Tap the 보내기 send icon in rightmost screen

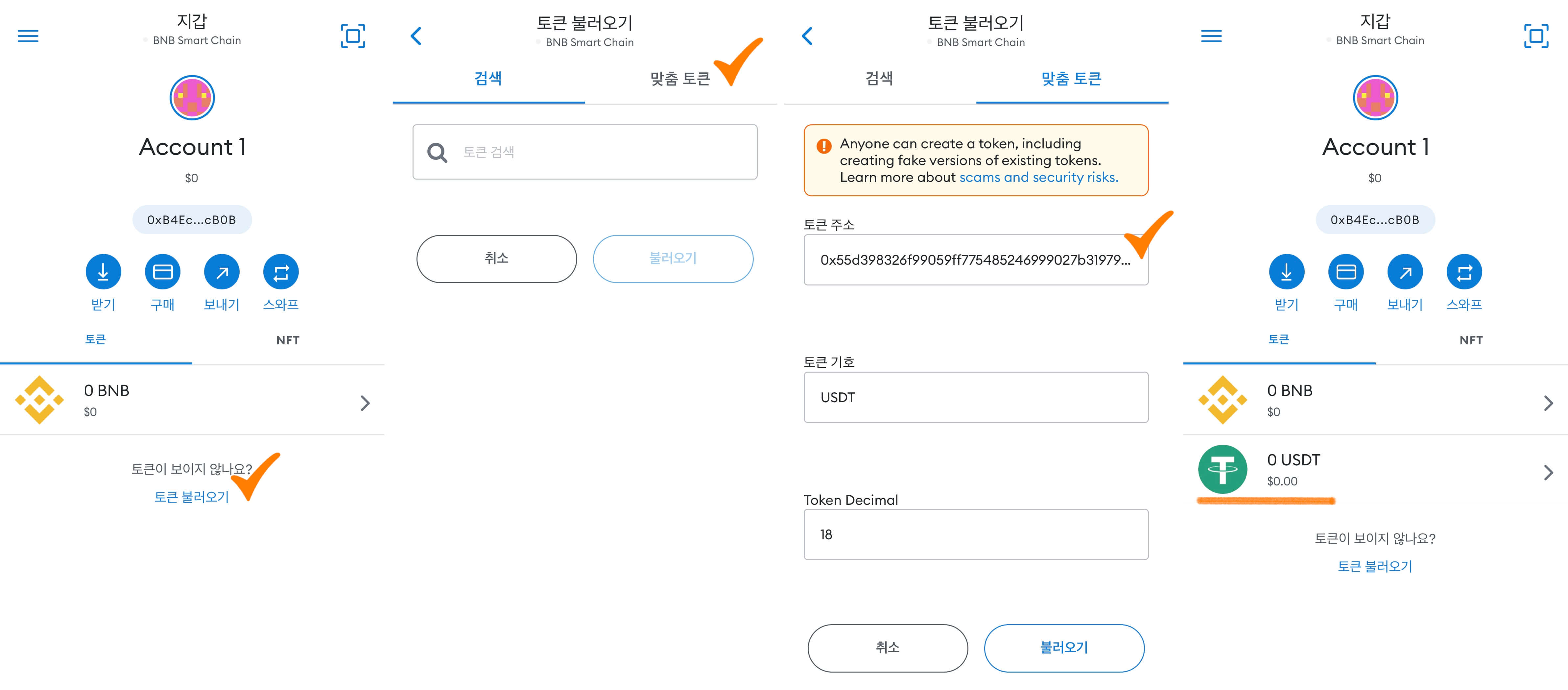(x=1405, y=272)
